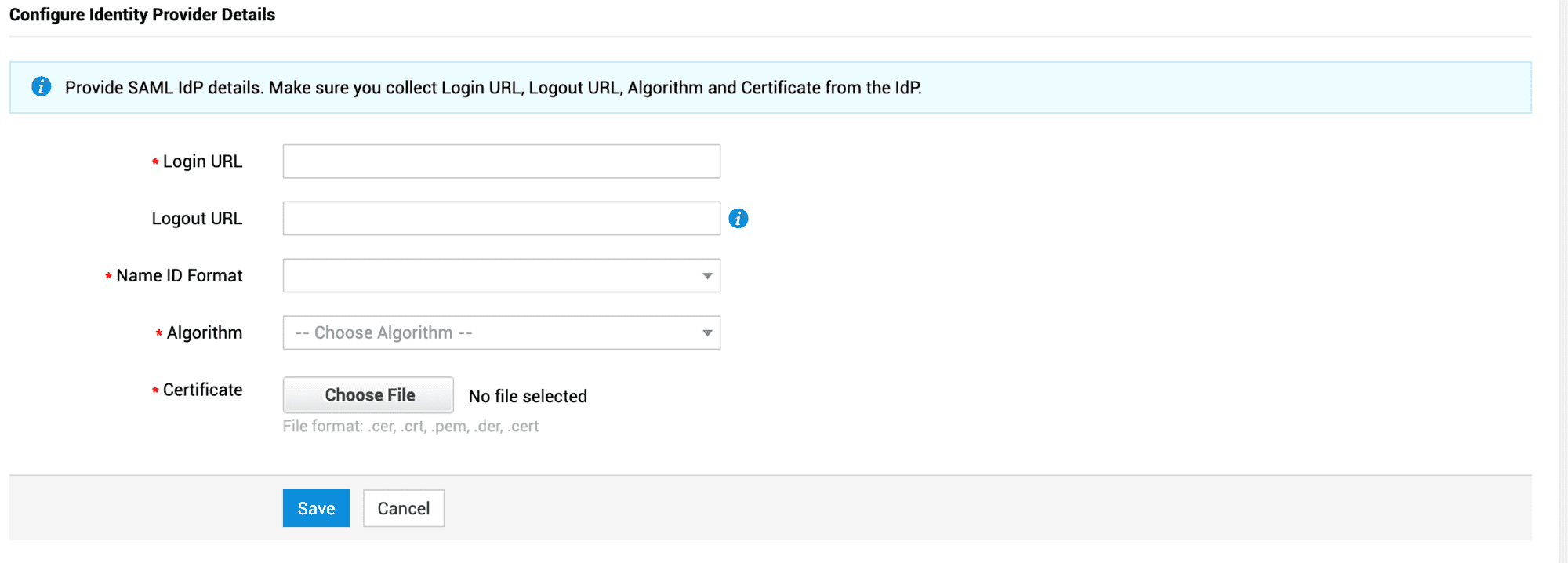
Task: Click the file format hint text
Action: point(411,427)
